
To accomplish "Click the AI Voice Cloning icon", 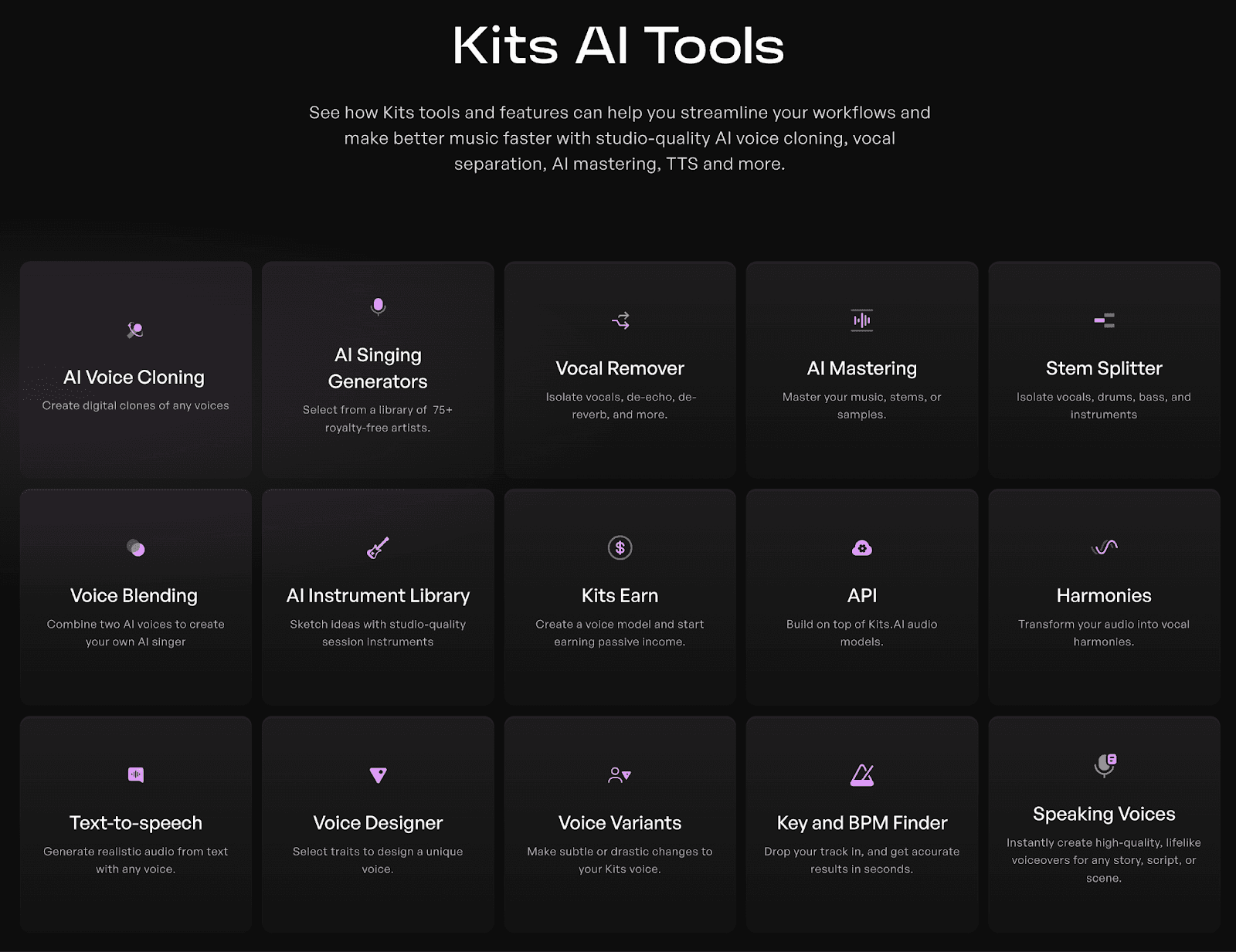I will tap(135, 330).
